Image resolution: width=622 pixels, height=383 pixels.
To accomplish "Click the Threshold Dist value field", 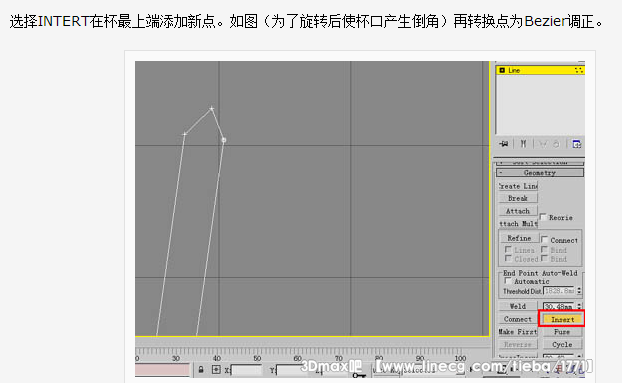I will [559, 291].
